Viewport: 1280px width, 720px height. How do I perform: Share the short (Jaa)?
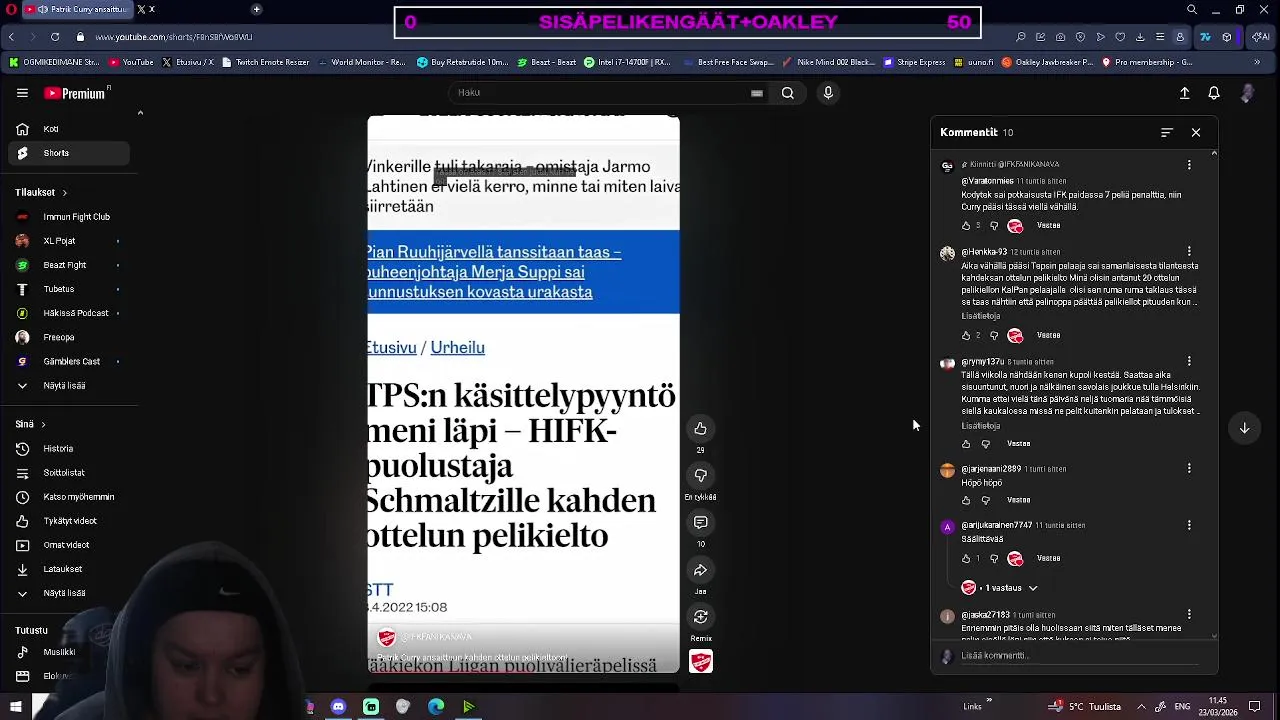pyautogui.click(x=700, y=570)
